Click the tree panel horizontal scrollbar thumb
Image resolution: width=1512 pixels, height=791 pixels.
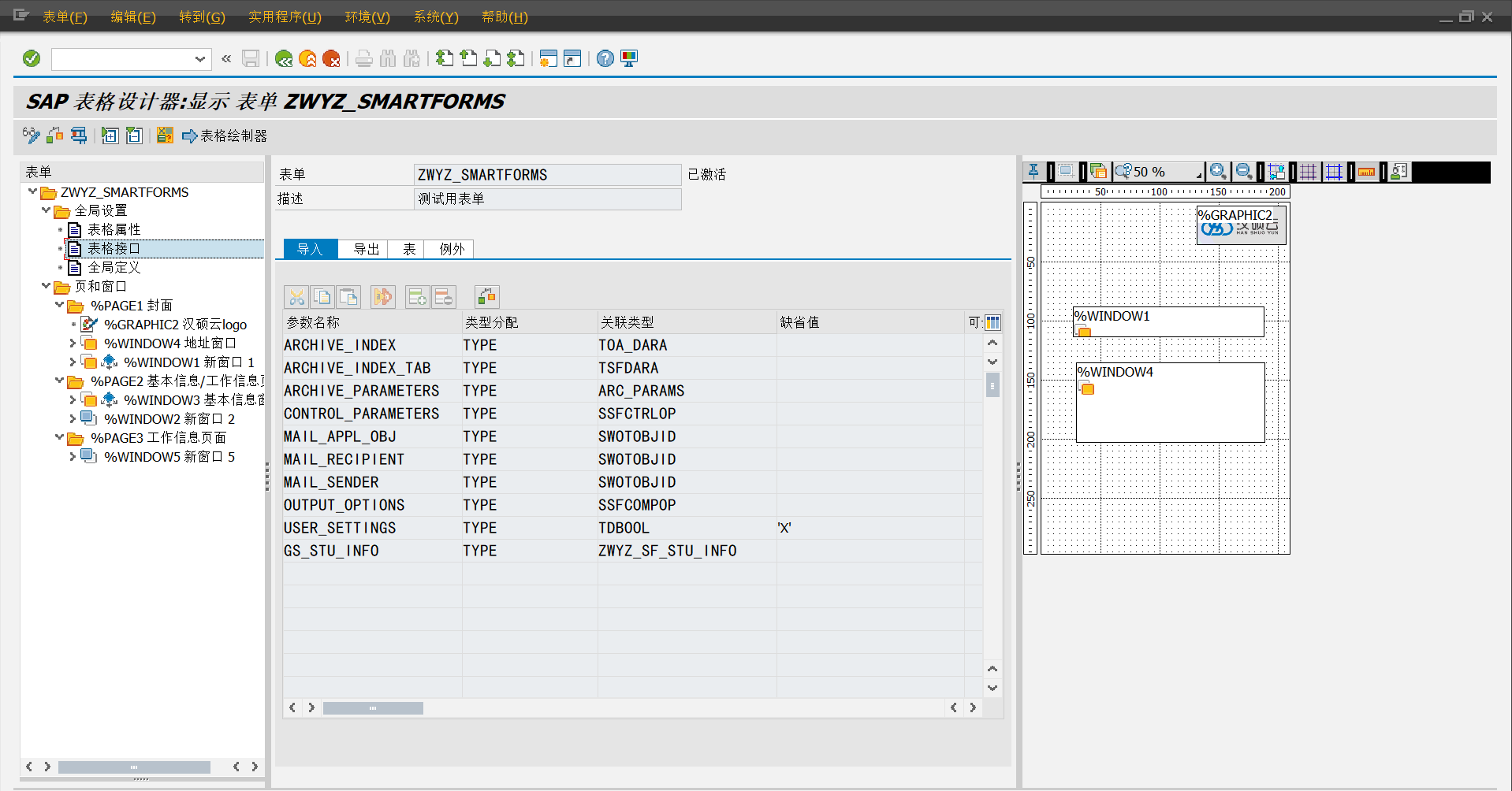134,767
